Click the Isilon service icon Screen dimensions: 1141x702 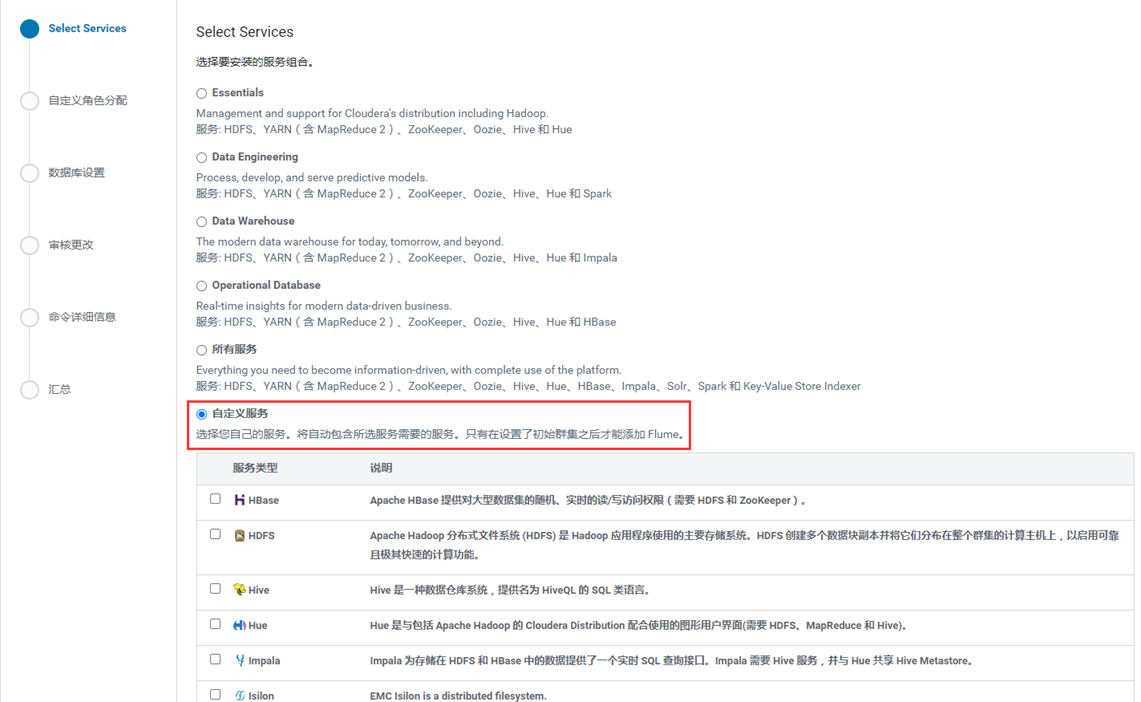(x=239, y=695)
